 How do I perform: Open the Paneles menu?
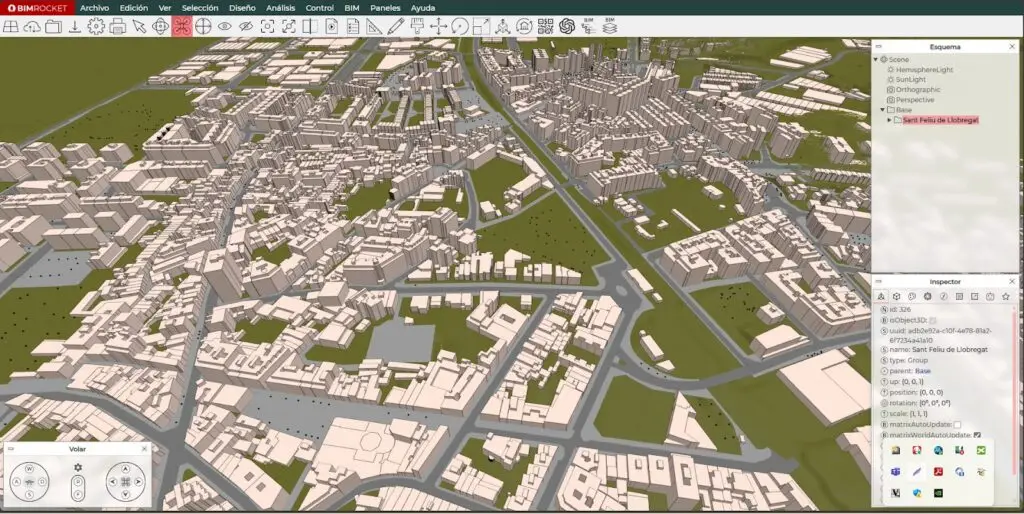(x=385, y=7)
